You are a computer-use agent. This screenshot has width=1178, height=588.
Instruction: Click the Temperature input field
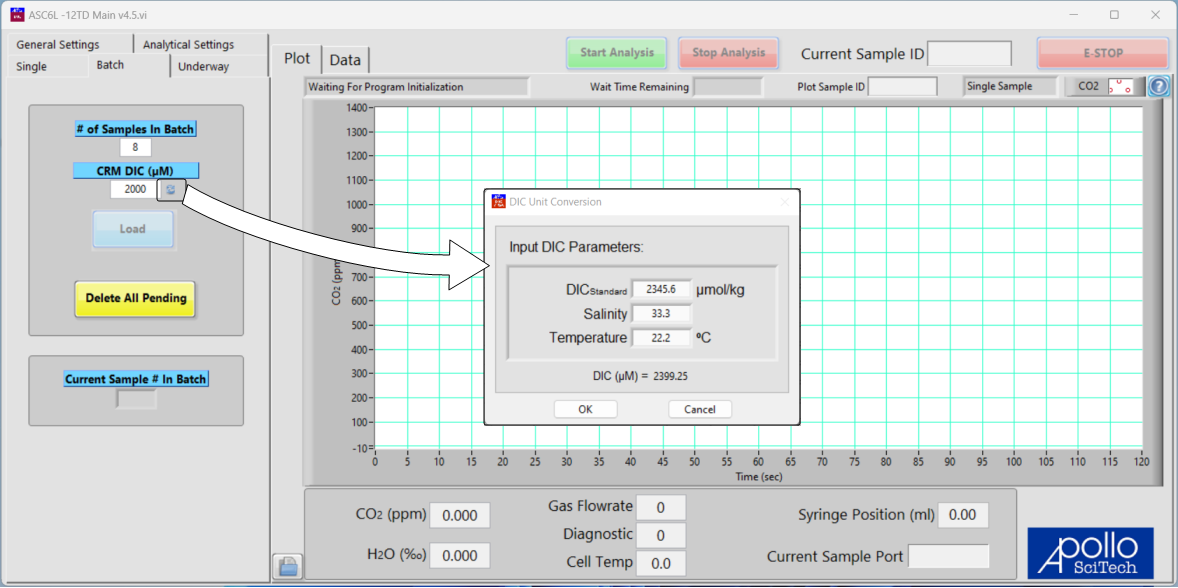coord(661,338)
